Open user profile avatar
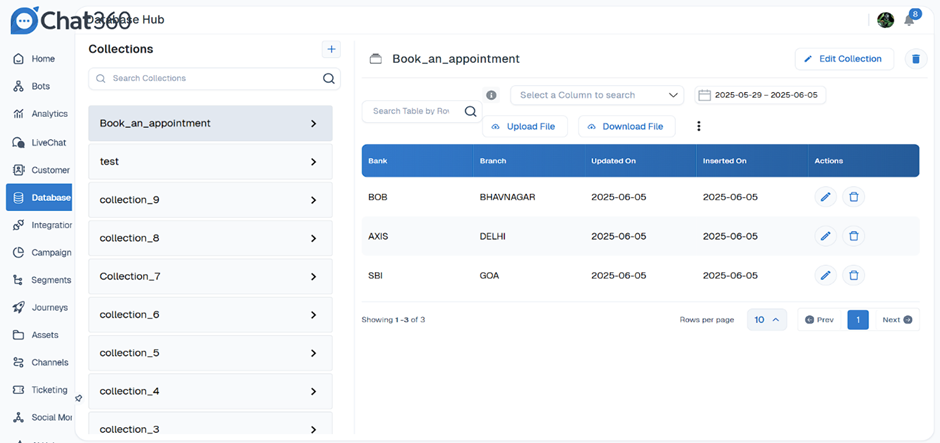The width and height of the screenshot is (940, 443). tap(885, 20)
